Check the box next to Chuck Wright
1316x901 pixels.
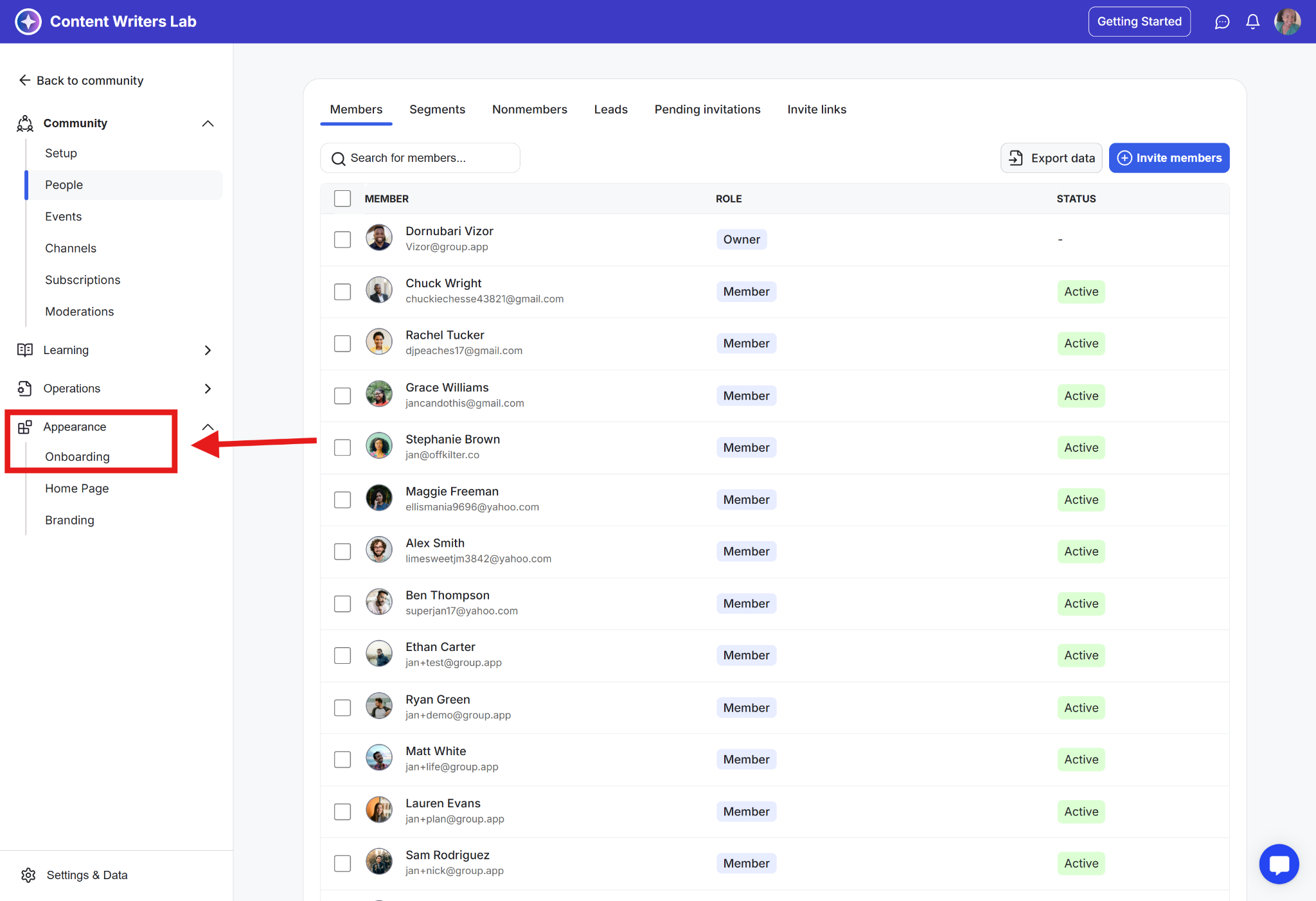[x=342, y=292]
